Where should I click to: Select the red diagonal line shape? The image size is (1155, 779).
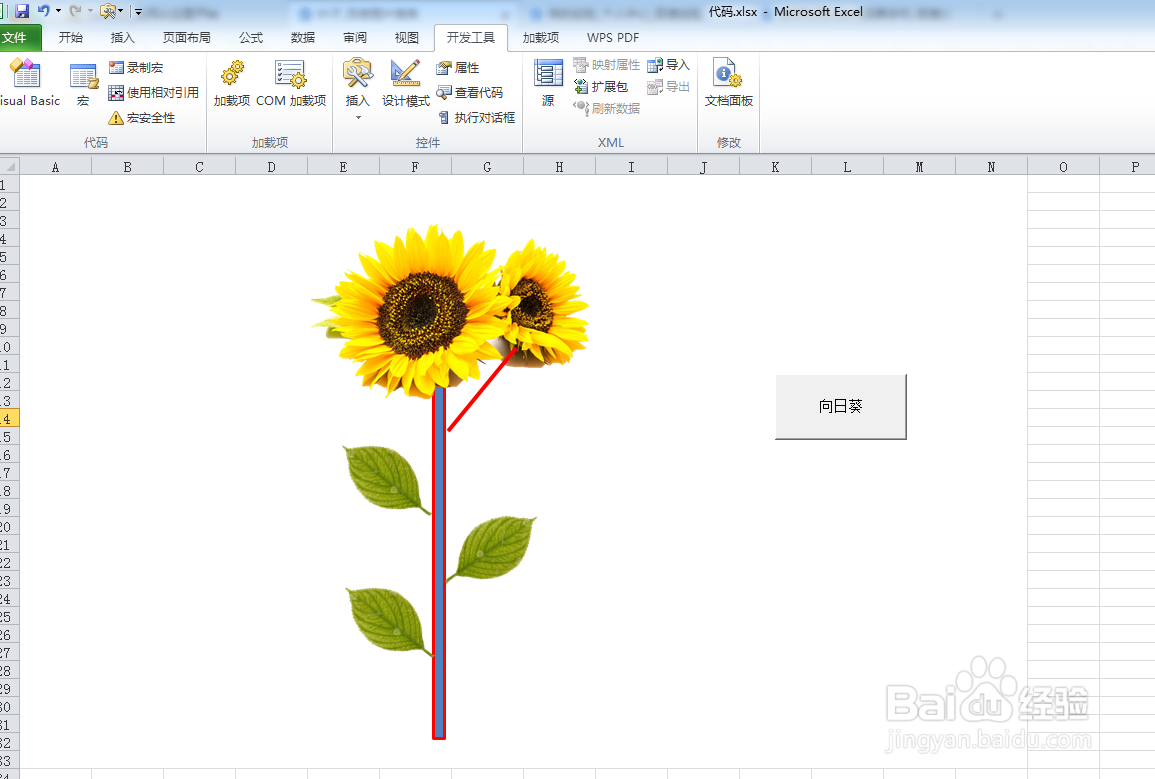click(482, 389)
